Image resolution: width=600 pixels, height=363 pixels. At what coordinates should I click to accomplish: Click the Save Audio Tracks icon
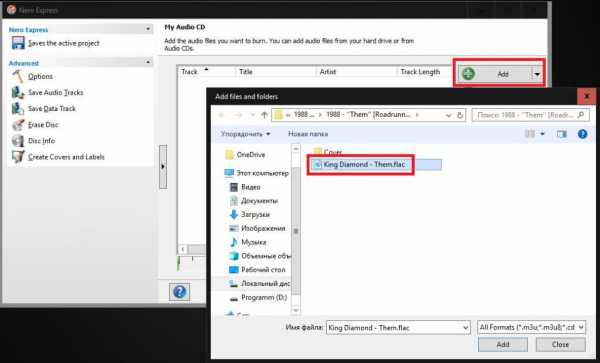[18, 93]
